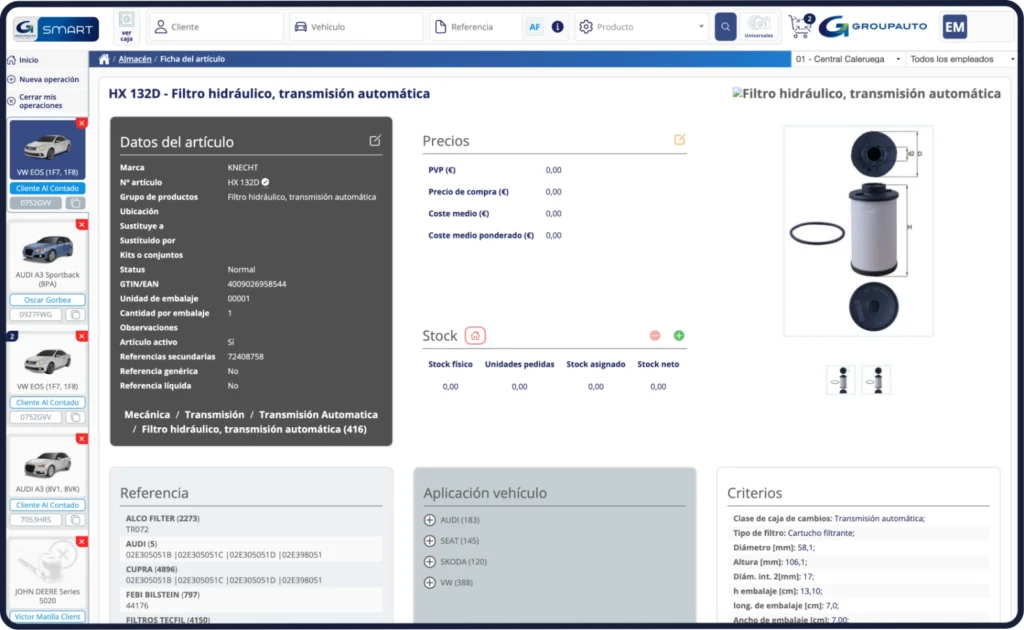Click 'Victor Matilla Client' button
This screenshot has height=630, width=1024.
click(x=47, y=616)
